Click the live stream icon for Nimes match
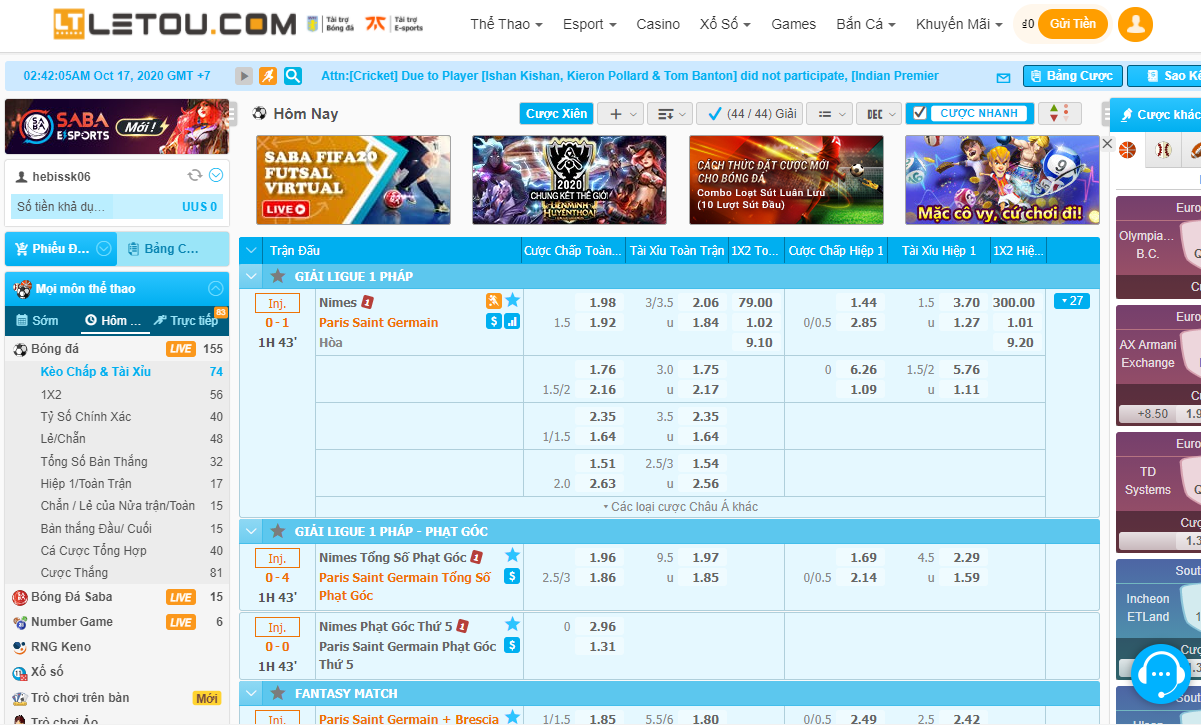 493,301
